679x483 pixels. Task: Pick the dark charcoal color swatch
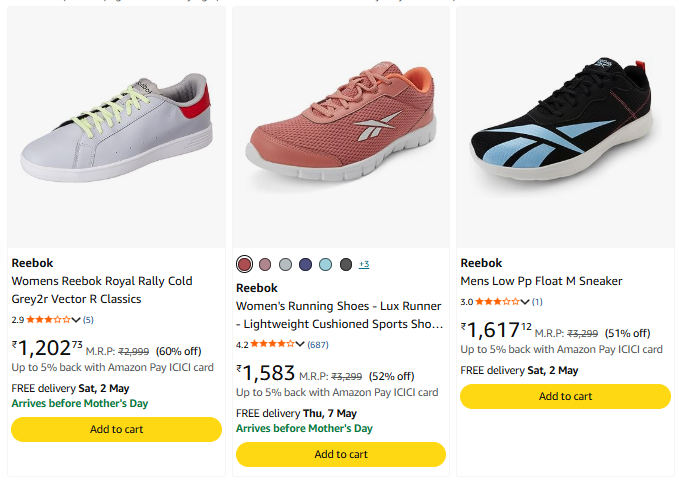tap(346, 264)
